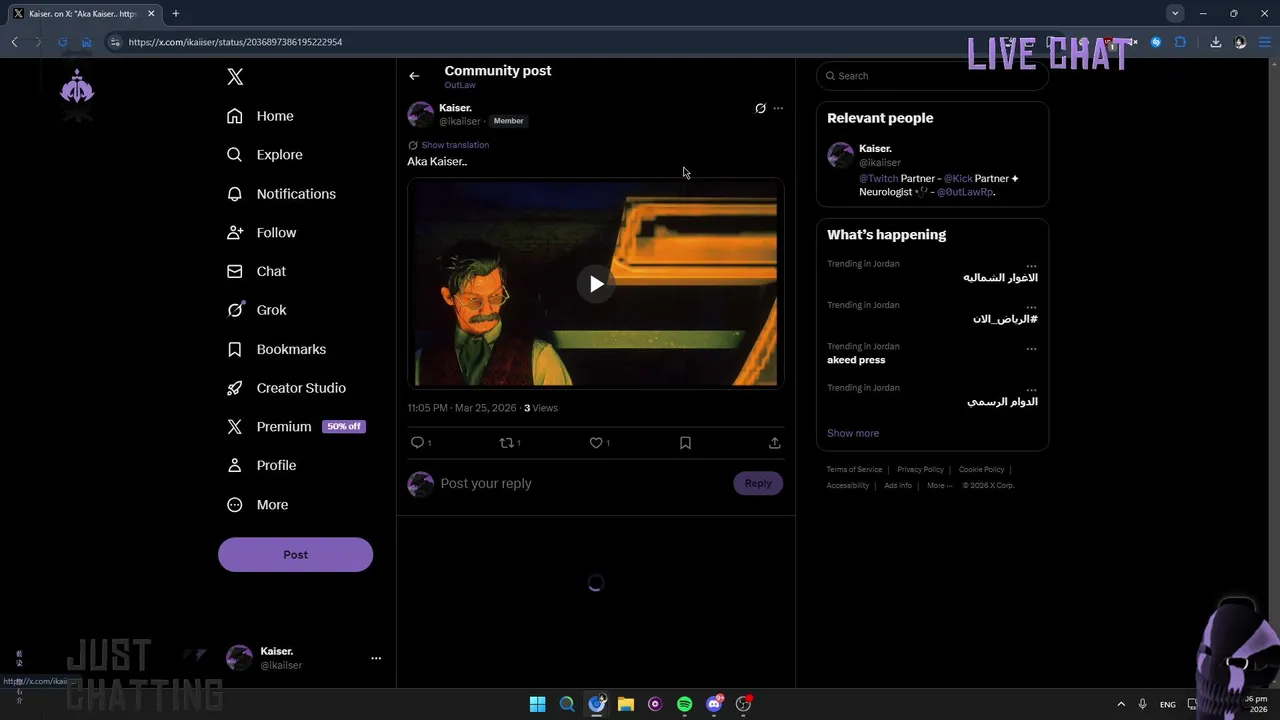
Task: Click the Kaiser account avatar at bottom
Action: point(239,658)
